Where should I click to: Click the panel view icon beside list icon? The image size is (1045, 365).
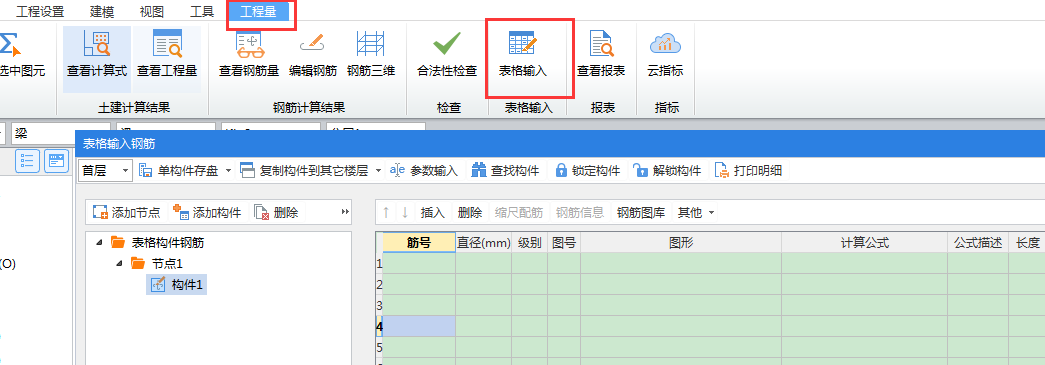[57, 161]
